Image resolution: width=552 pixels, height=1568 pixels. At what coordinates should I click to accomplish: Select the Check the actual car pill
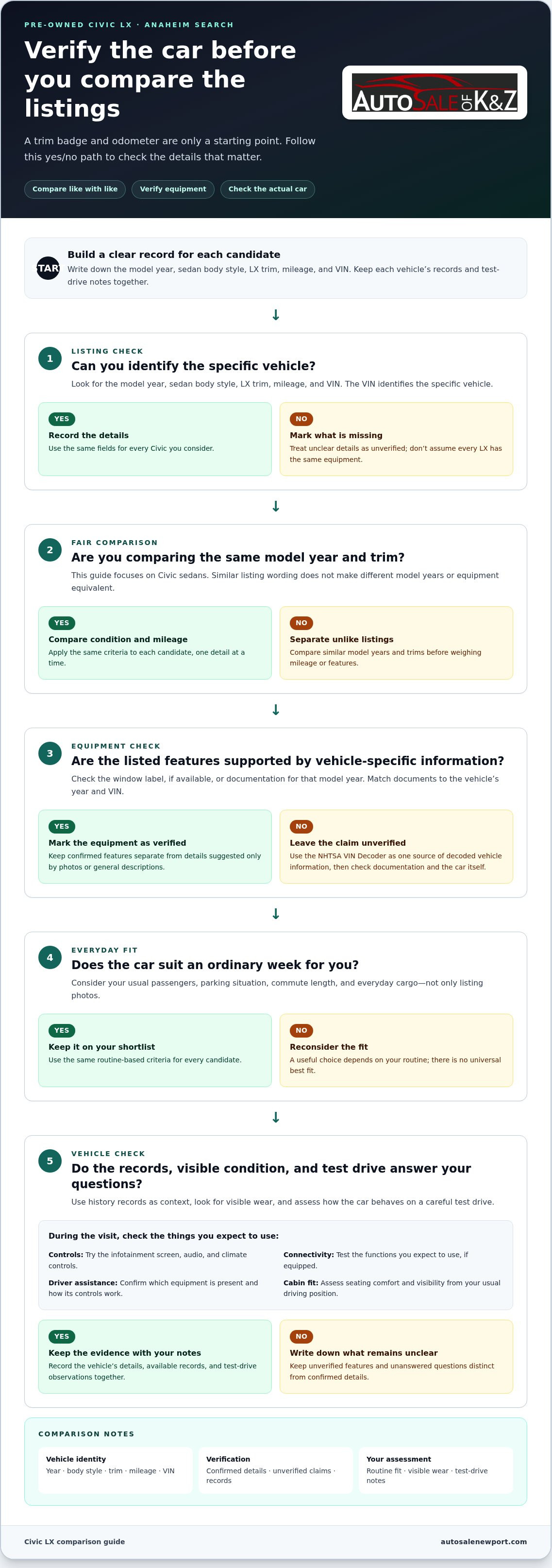point(267,189)
